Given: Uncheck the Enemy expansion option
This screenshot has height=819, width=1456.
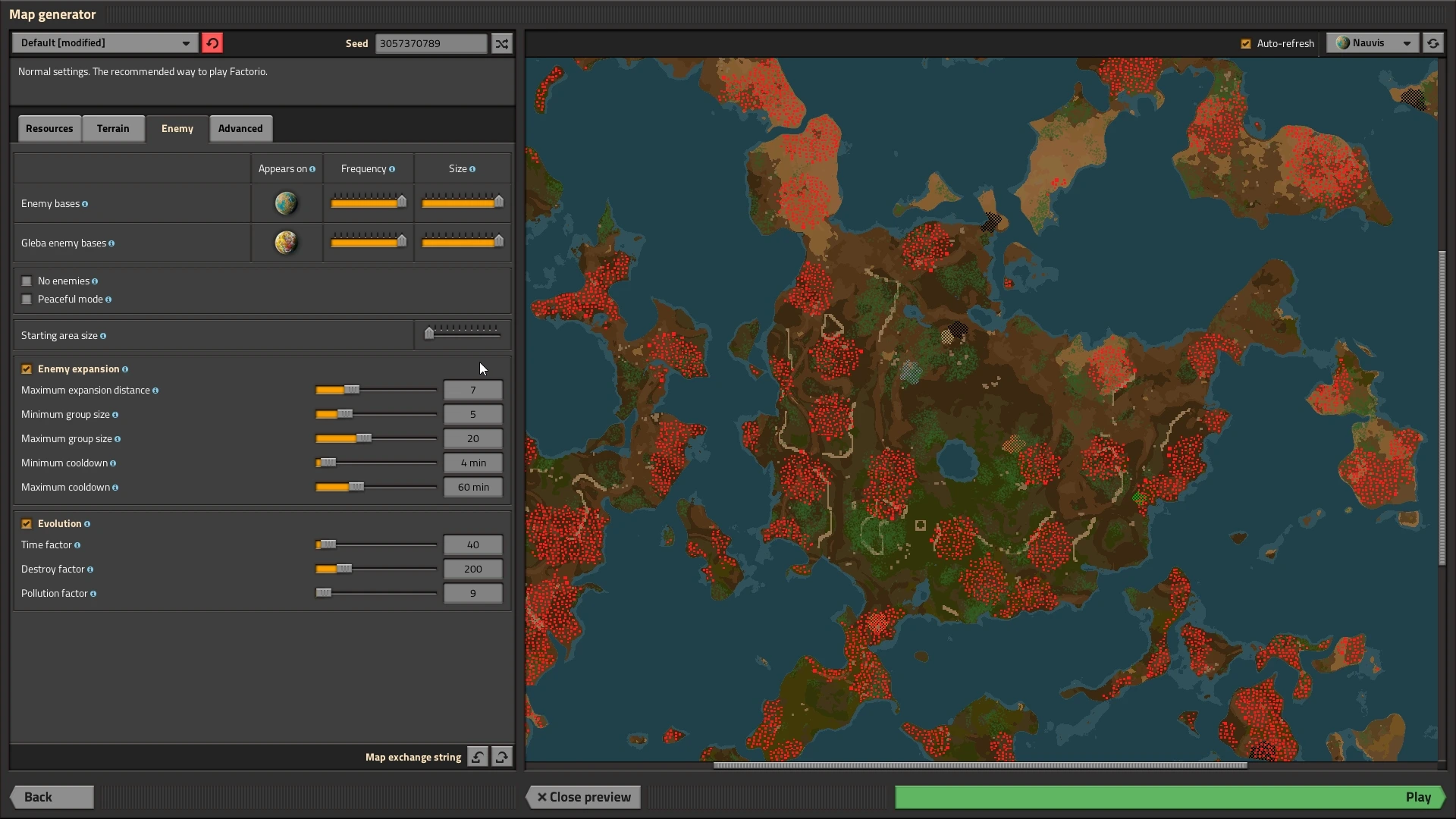Looking at the screenshot, I should click(27, 369).
